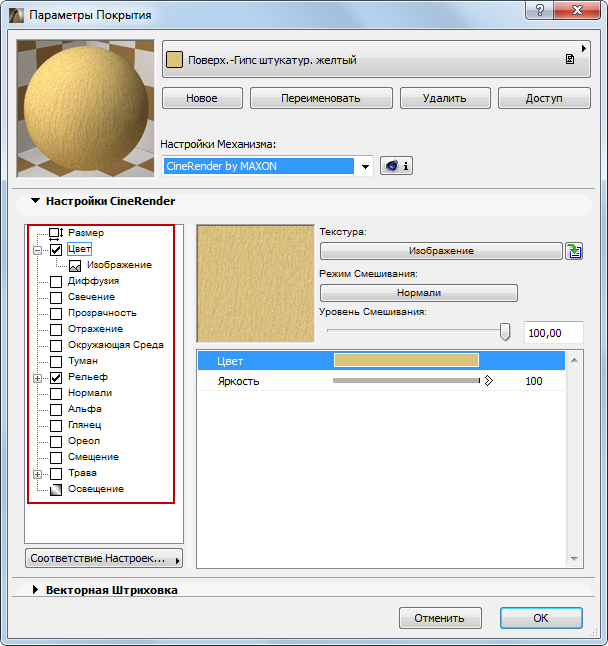Open the Соответствие Настроек menu button
608x646 pixels.
[104, 558]
